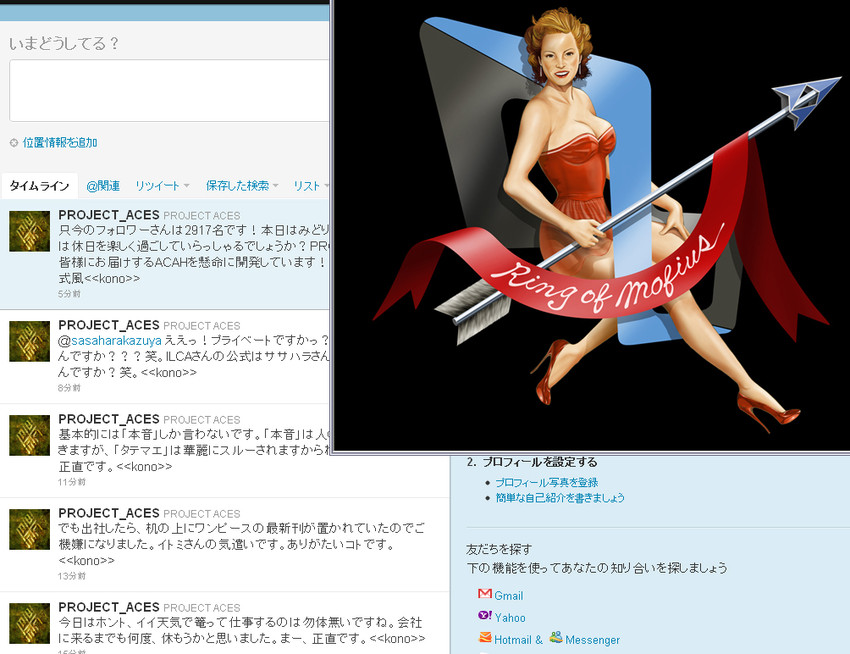Image resolution: width=850 pixels, height=654 pixels.
Task: Open PROJECT_ACES avatar on the 基本的には tweet
Action: click(29, 435)
